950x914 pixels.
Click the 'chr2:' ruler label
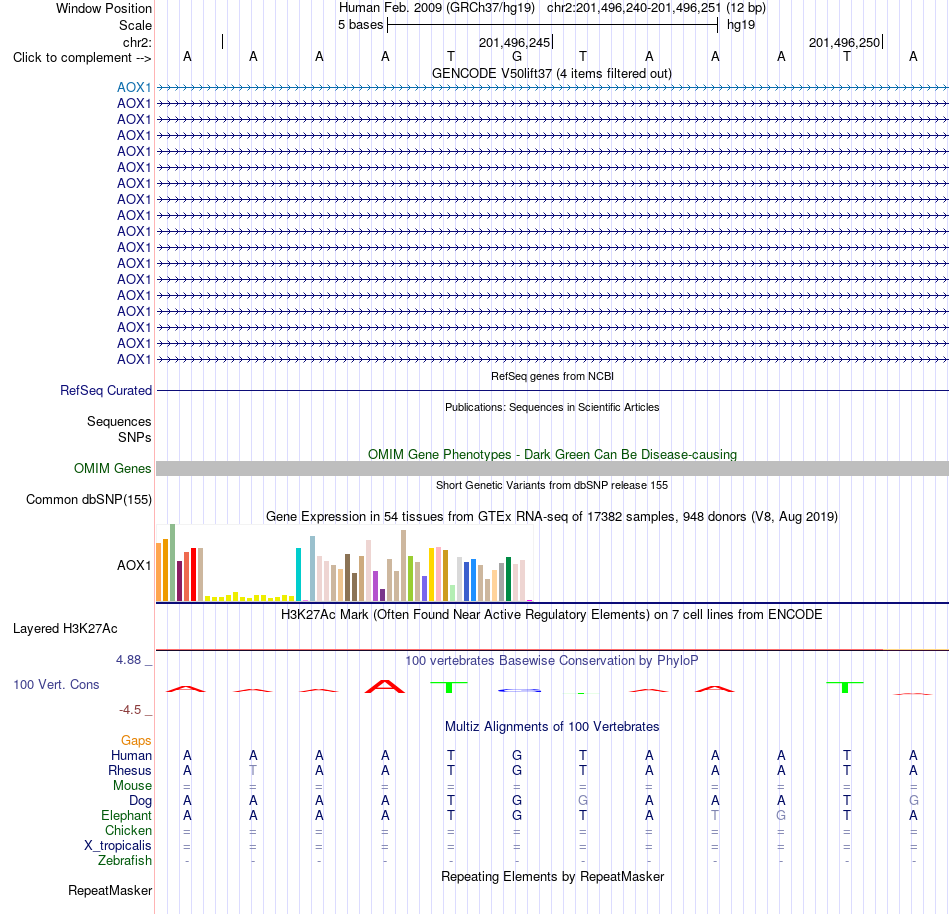(137, 42)
